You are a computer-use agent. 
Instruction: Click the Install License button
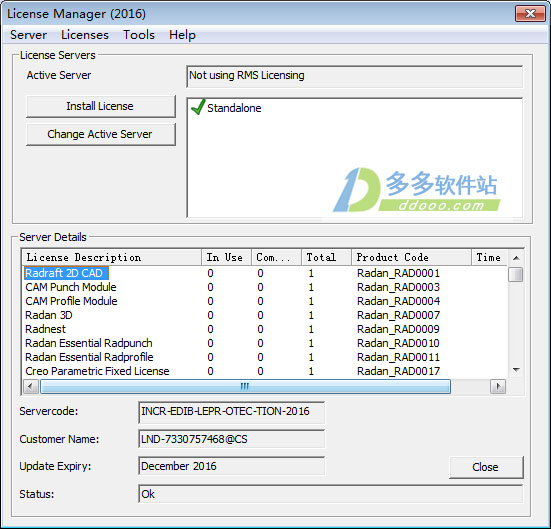pyautogui.click(x=101, y=106)
